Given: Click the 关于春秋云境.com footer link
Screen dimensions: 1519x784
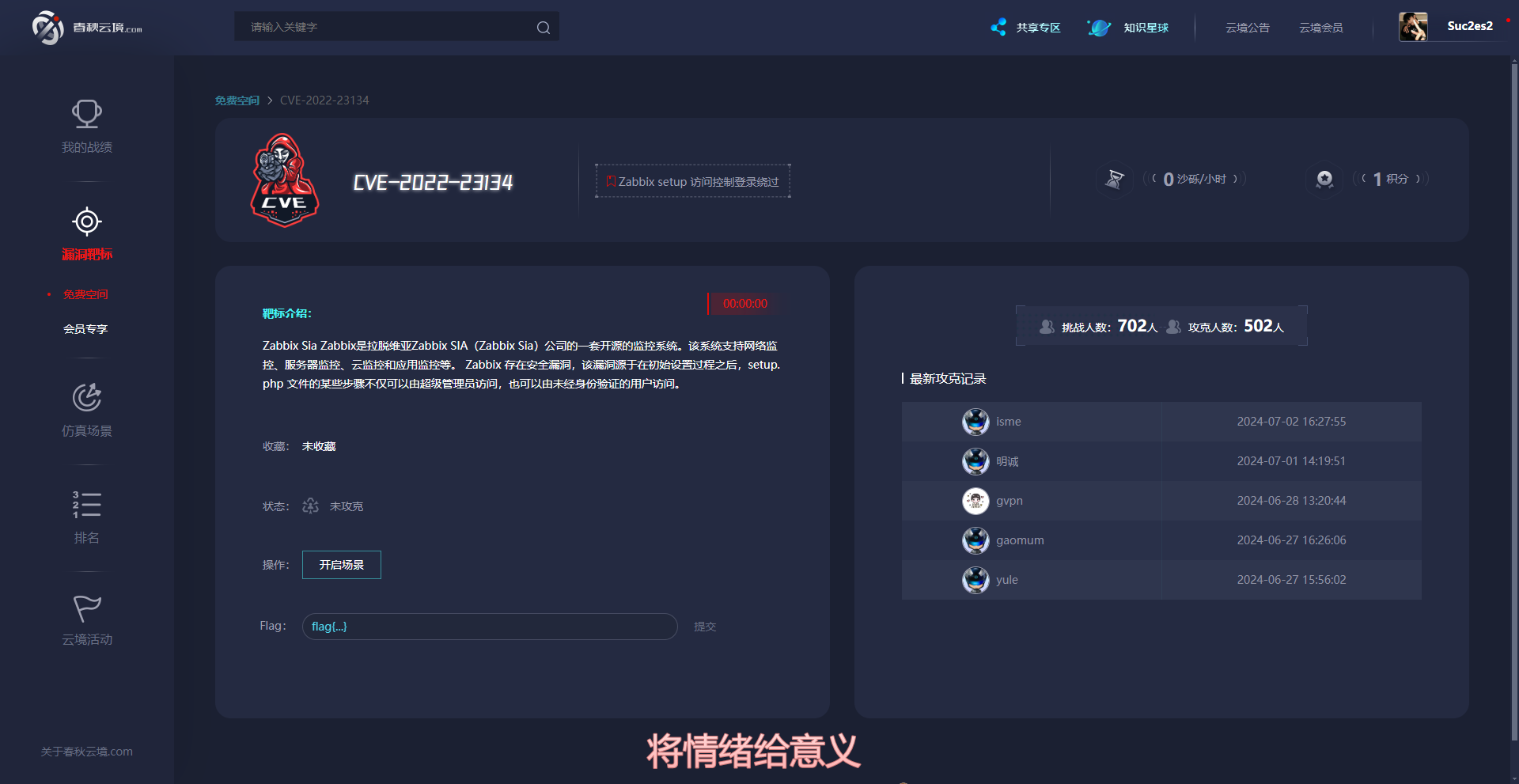Looking at the screenshot, I should tap(87, 752).
